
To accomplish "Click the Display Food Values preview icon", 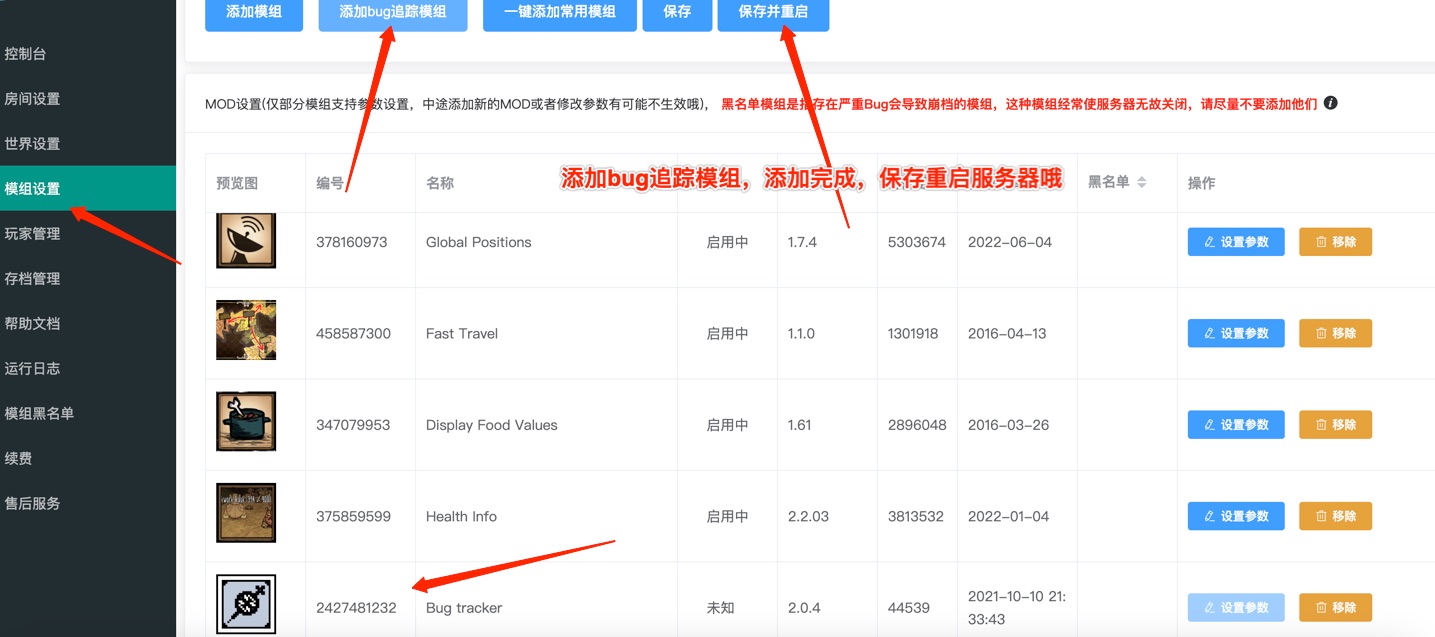I will tap(246, 423).
